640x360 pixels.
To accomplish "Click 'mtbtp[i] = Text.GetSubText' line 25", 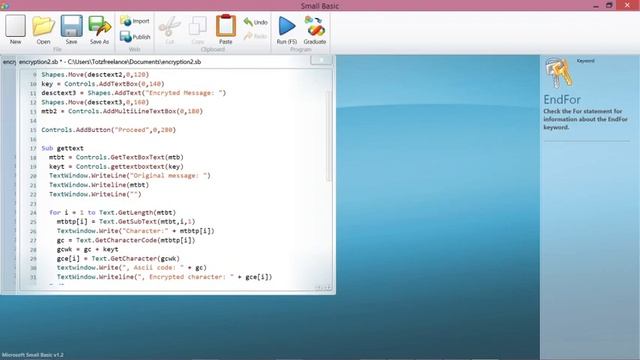I will coord(126,222).
